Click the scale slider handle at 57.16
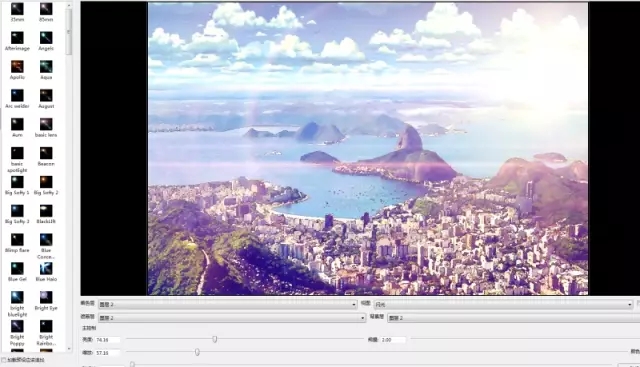This screenshot has height=367, width=640. [x=197, y=352]
